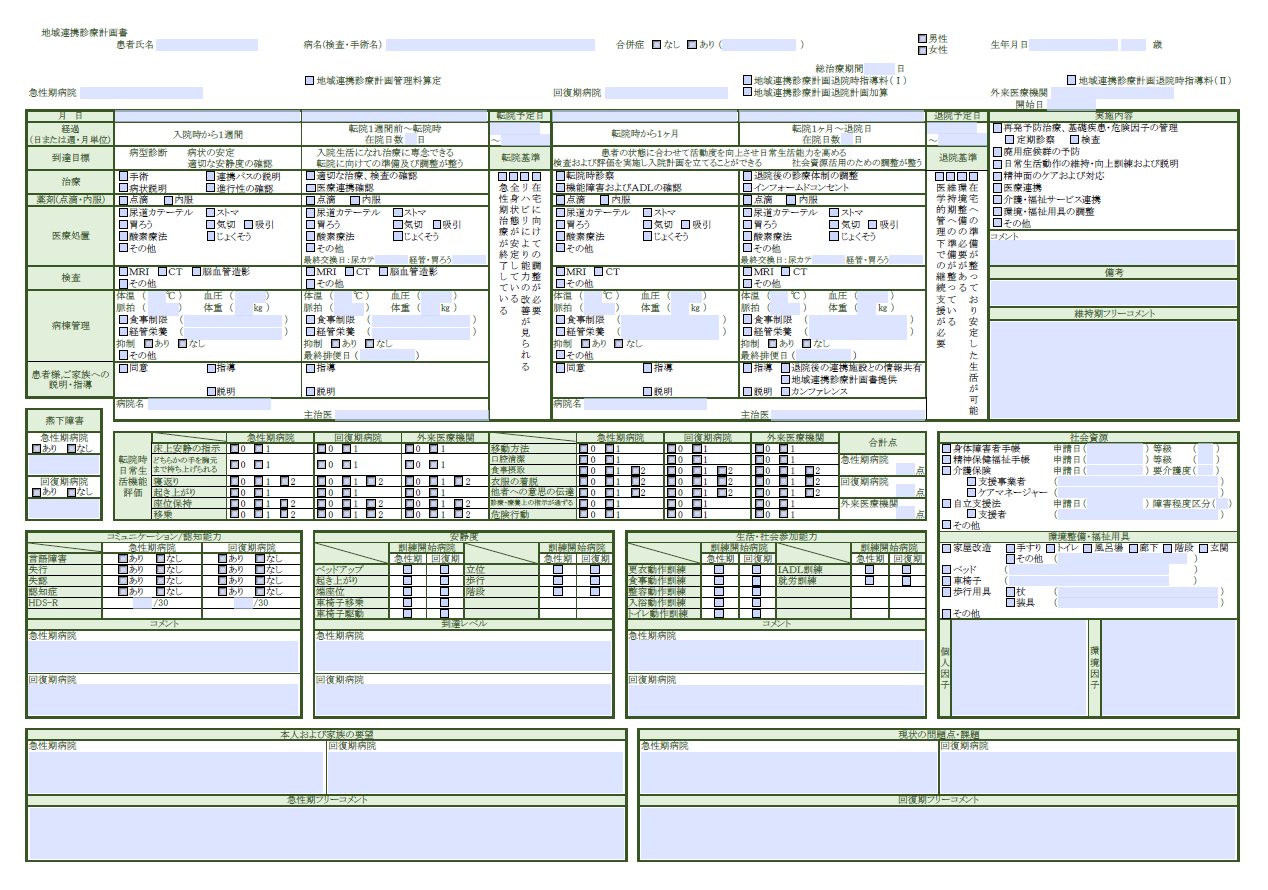
Task: Check the カンファレンス checkbox
Action: click(x=784, y=392)
